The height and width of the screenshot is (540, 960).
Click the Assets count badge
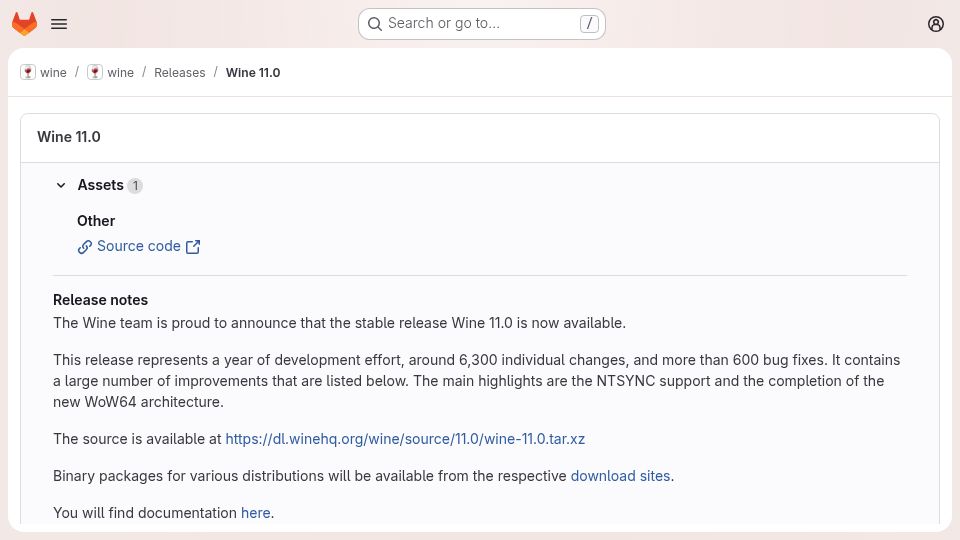(x=135, y=186)
